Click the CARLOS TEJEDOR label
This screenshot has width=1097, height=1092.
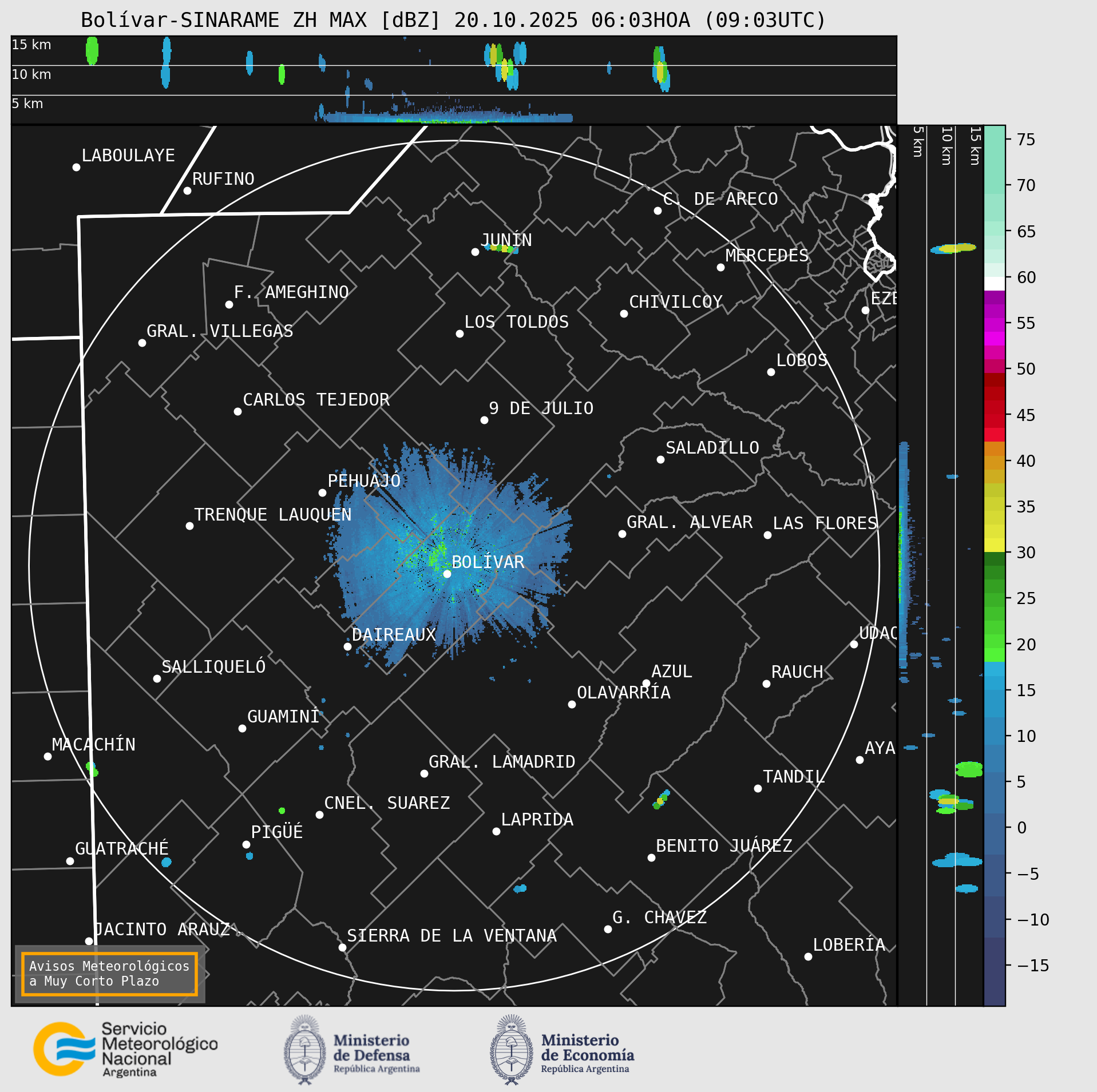click(316, 399)
